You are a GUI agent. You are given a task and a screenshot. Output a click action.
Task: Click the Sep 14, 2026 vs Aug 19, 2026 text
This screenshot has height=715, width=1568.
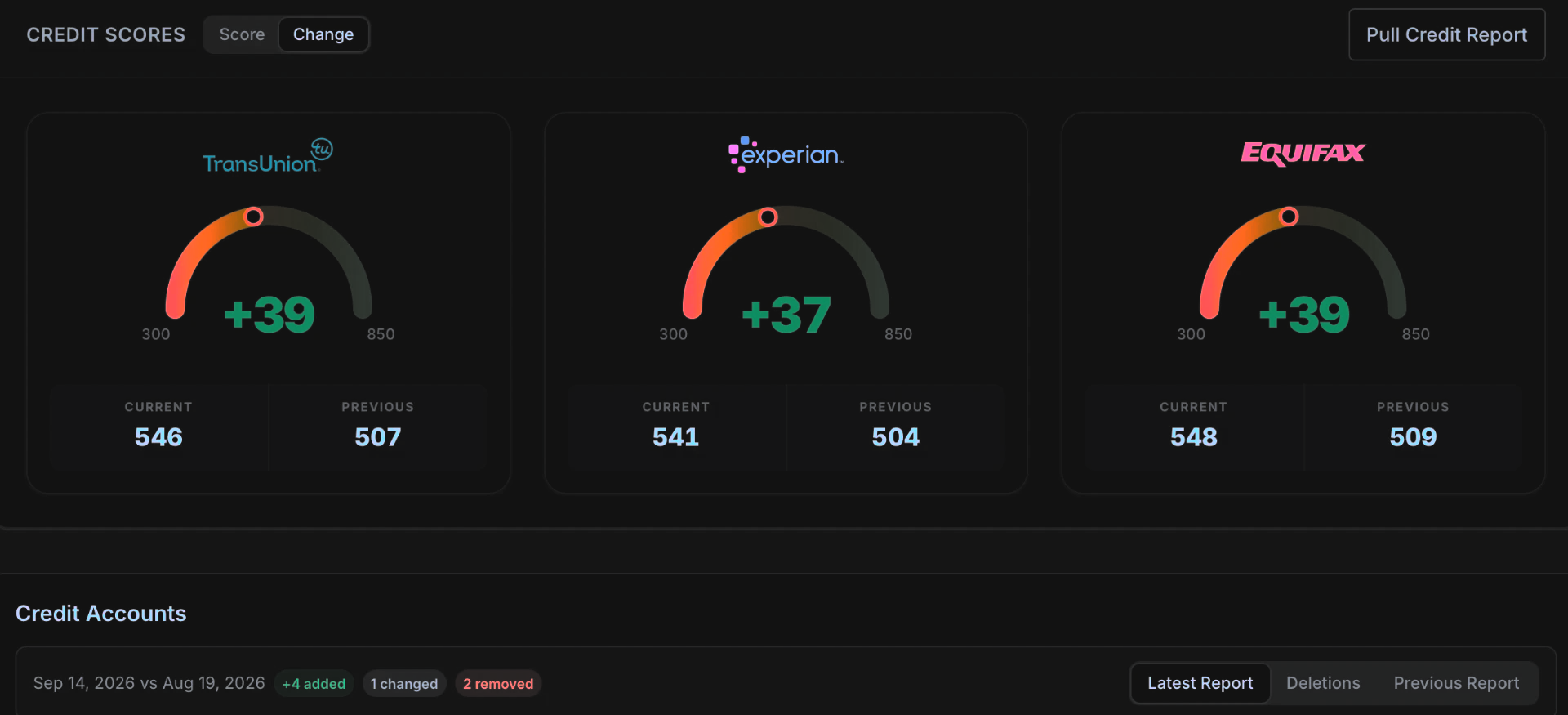149,683
